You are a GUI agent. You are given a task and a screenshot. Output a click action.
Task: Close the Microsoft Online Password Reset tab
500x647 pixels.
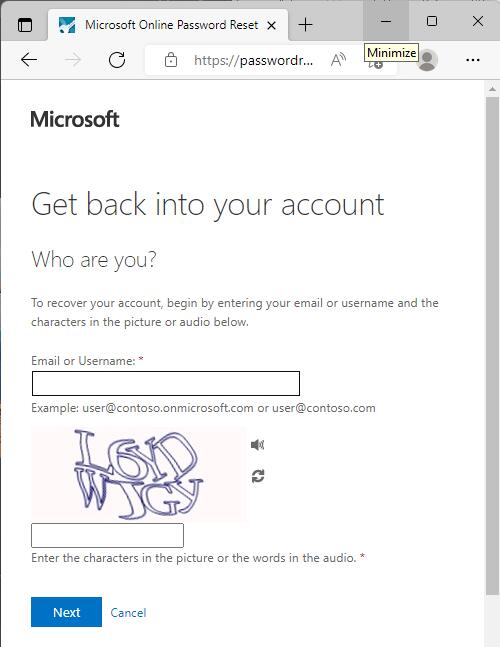[x=271, y=26]
